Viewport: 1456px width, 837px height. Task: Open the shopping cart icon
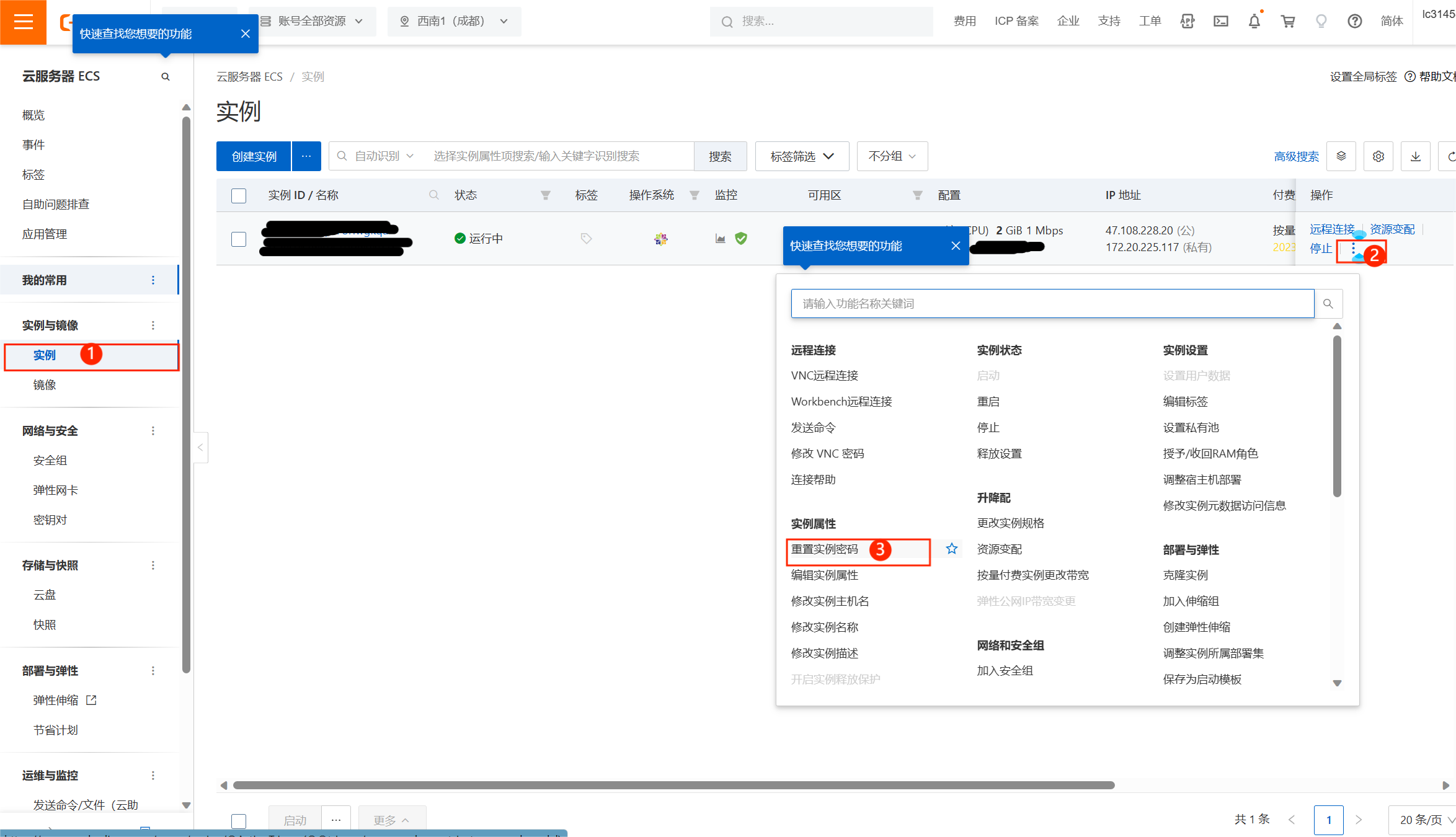point(1288,21)
